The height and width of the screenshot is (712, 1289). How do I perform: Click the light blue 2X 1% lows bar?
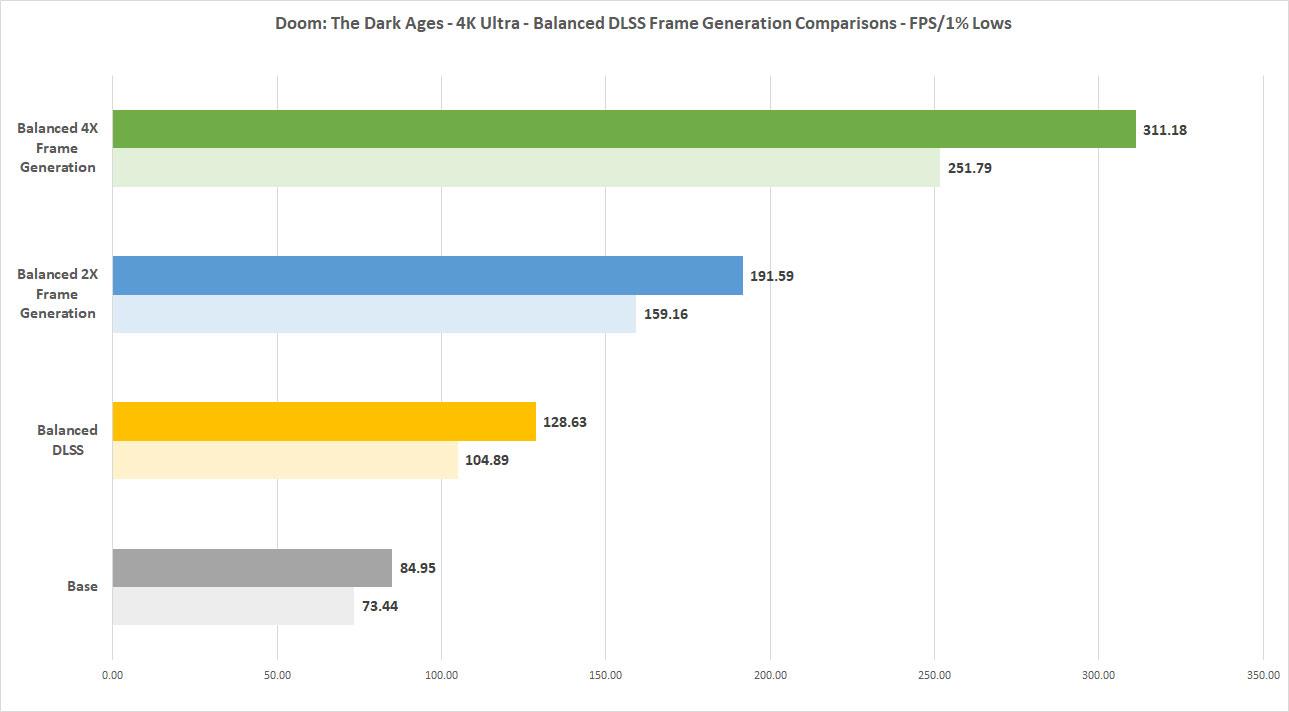(373, 314)
